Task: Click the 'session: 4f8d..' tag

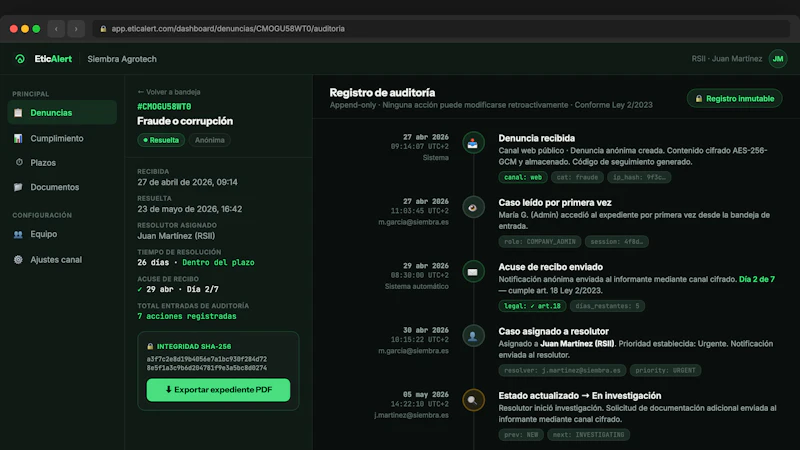Action: click(x=617, y=241)
